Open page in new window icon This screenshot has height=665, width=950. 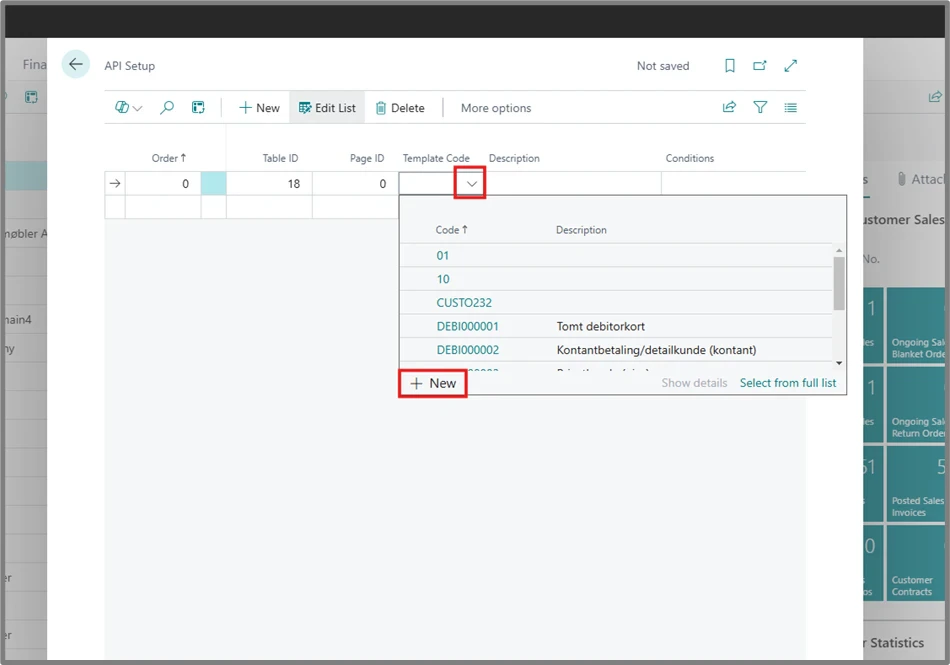(759, 65)
